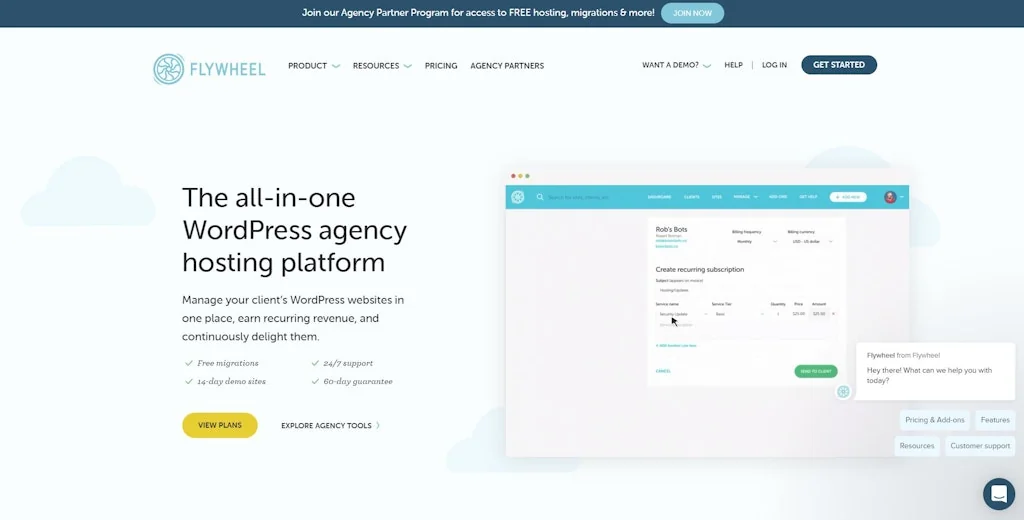Choose the Customer support chat option

click(x=980, y=446)
